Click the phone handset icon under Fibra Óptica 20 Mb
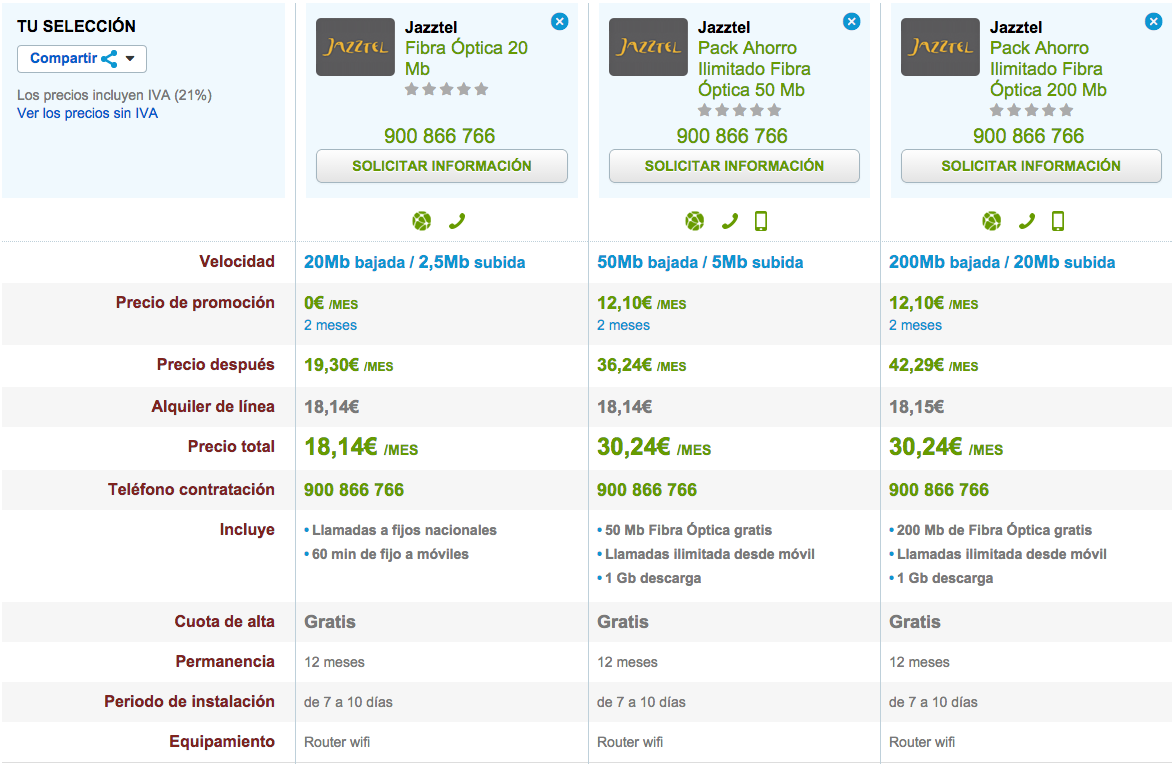 point(457,221)
